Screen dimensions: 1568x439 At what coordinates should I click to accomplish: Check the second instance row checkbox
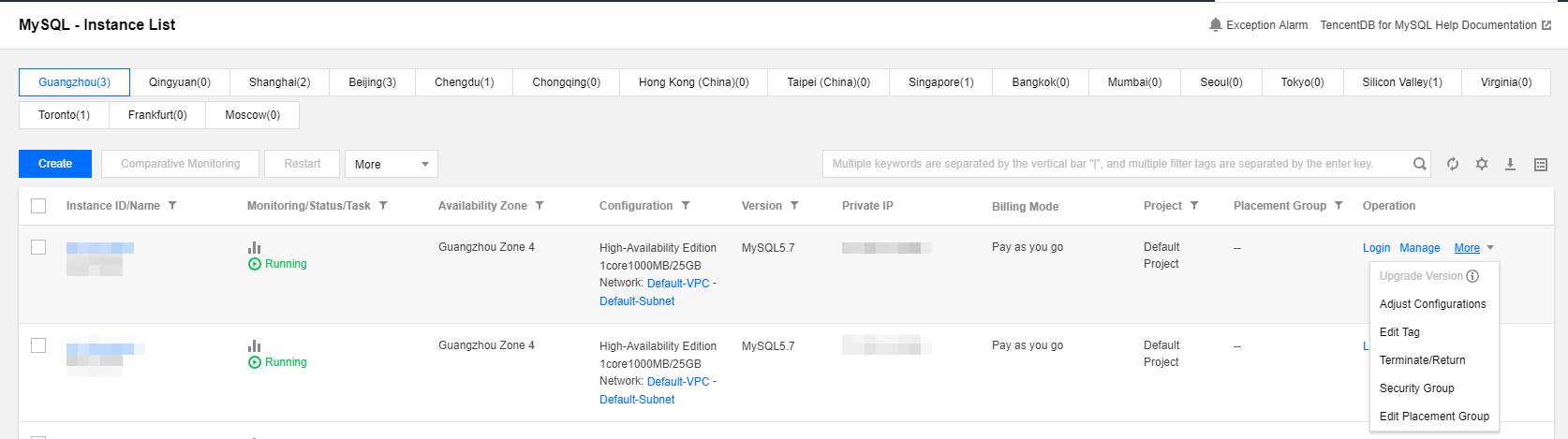38,345
